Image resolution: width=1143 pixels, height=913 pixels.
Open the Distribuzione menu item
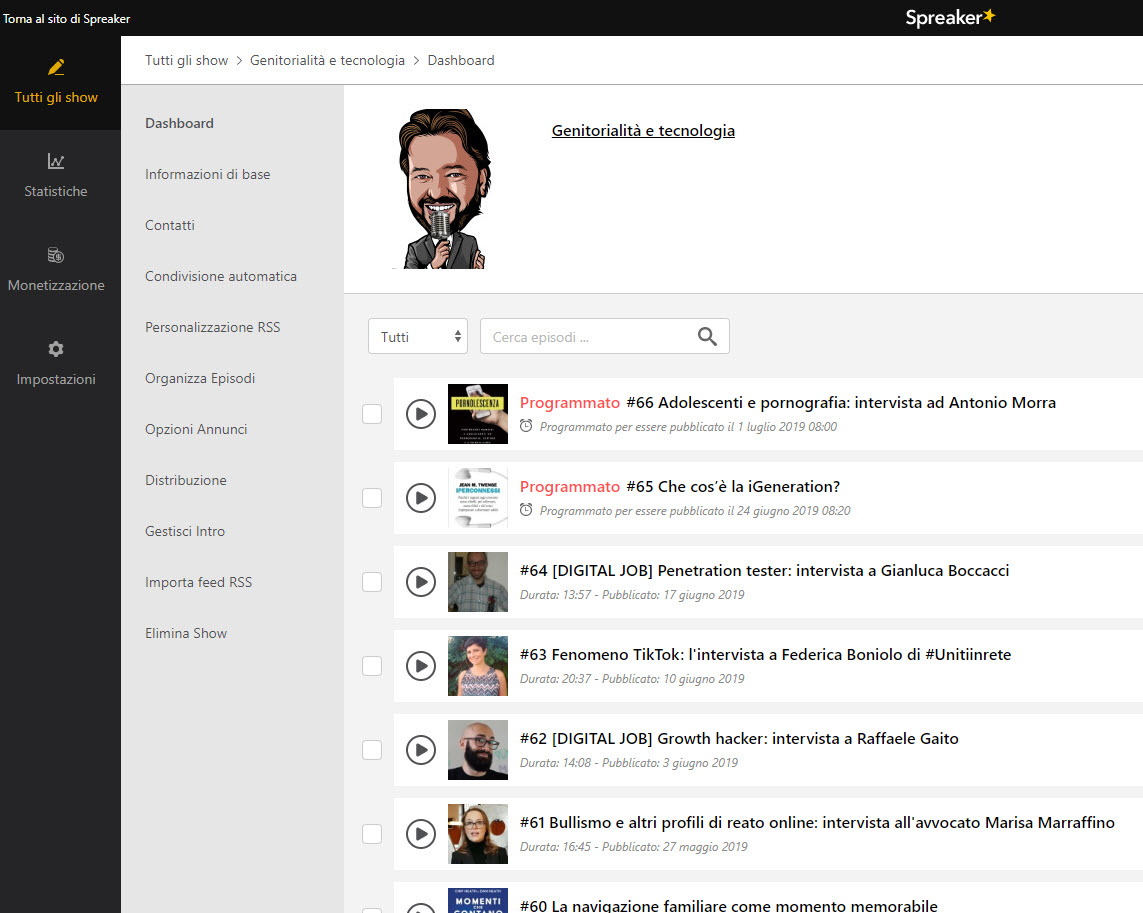(186, 481)
